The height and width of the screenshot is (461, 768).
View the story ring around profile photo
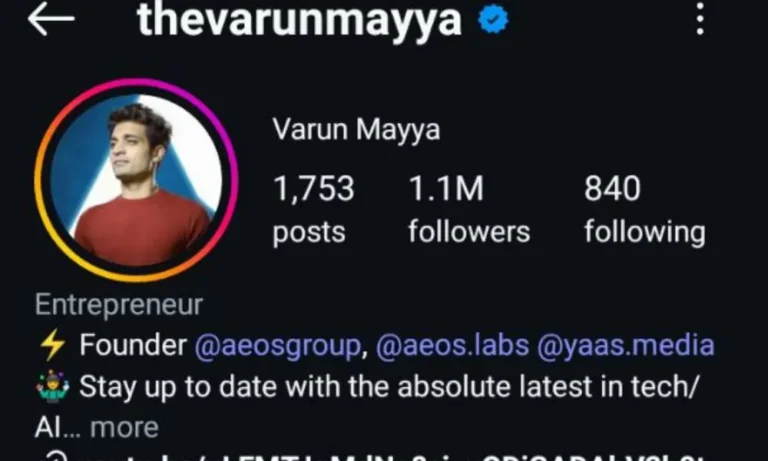pyautogui.click(x=136, y=180)
